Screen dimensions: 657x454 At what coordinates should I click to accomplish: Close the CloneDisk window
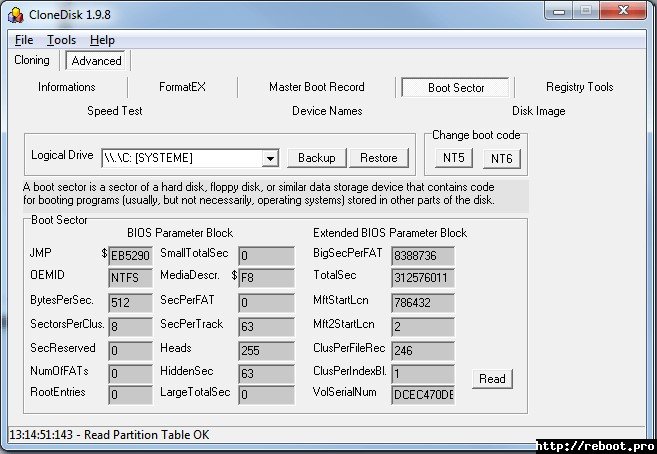pyautogui.click(x=623, y=11)
